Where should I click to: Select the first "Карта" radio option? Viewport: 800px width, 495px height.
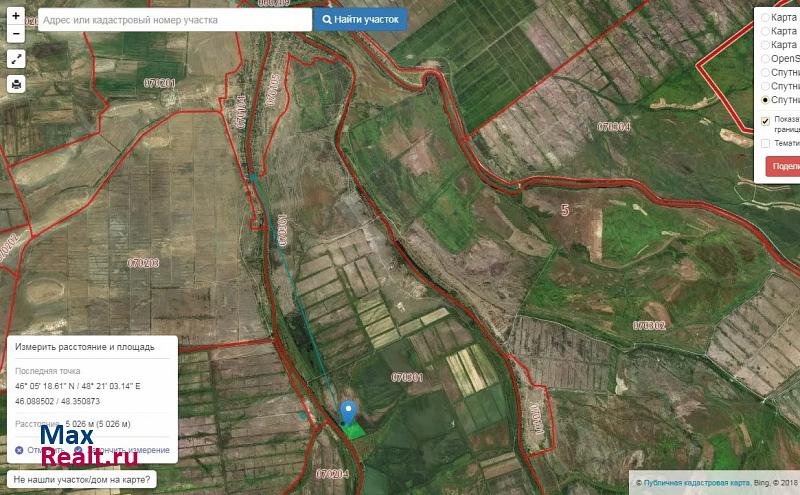pyautogui.click(x=766, y=17)
